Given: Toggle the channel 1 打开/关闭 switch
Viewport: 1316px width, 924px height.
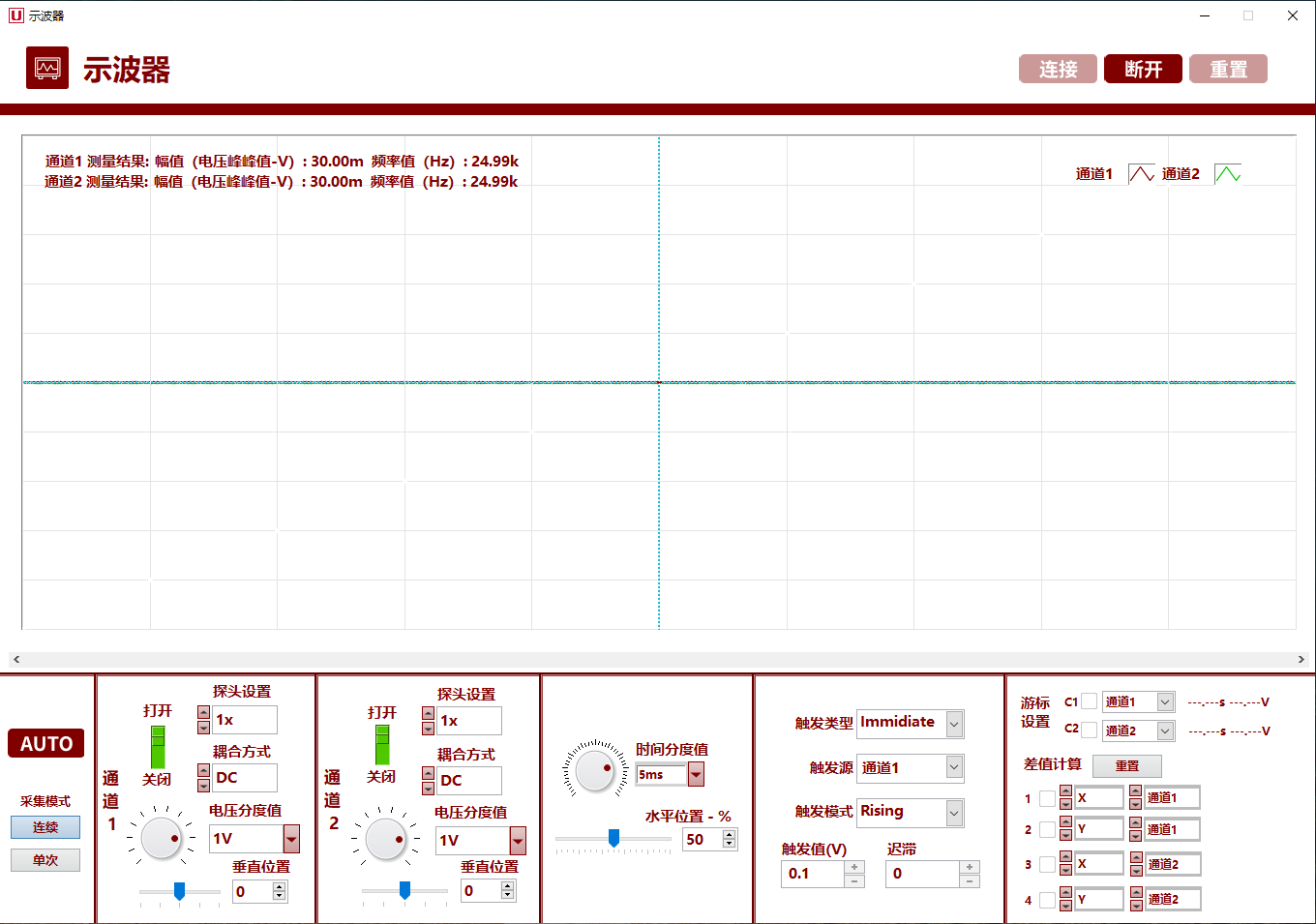Looking at the screenshot, I should [158, 747].
